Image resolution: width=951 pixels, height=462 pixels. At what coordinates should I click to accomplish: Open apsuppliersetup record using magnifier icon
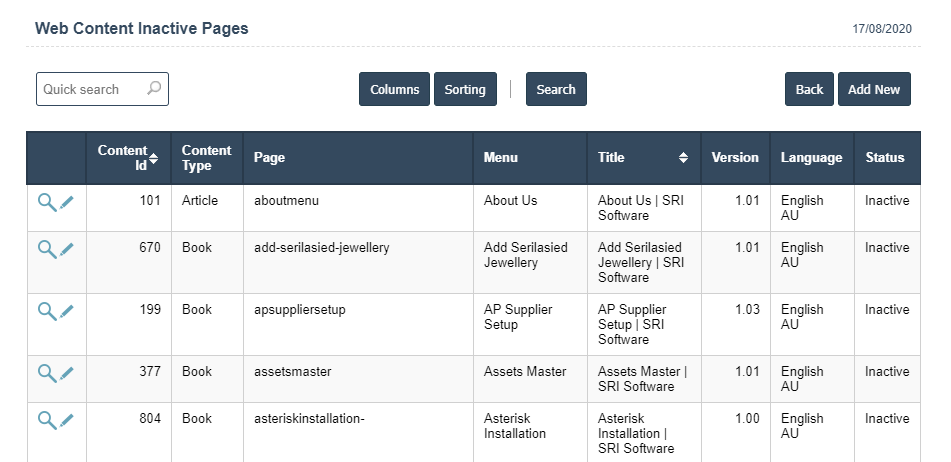tap(46, 311)
